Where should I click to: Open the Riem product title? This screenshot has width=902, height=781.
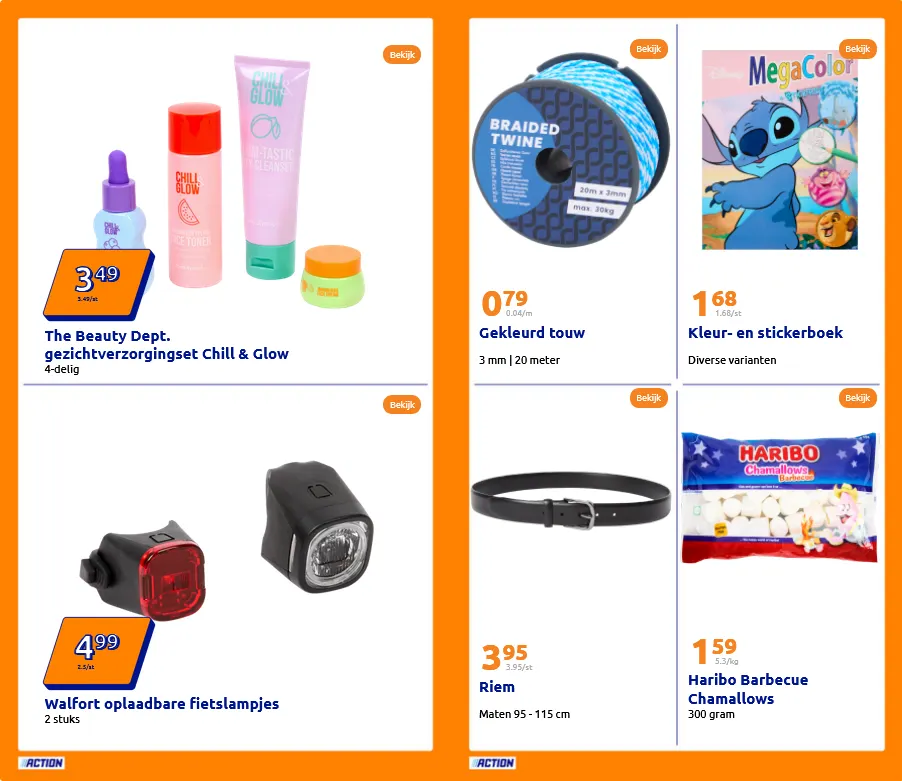point(496,687)
